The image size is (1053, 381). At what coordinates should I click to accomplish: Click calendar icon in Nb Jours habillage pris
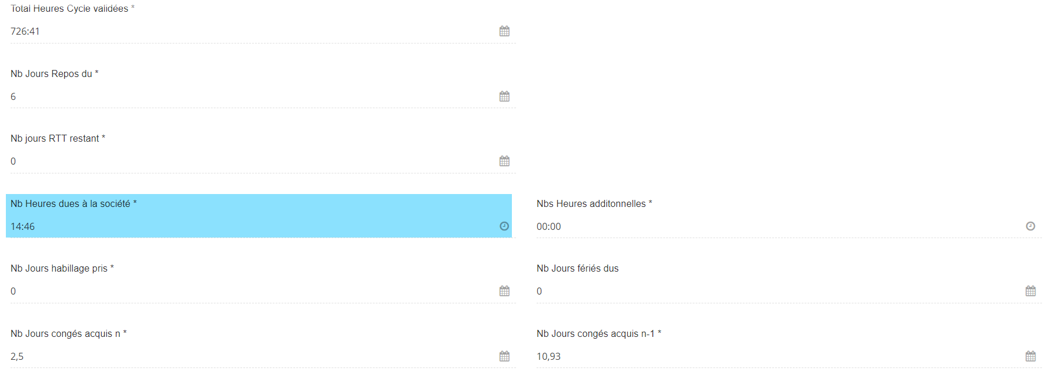tap(504, 291)
